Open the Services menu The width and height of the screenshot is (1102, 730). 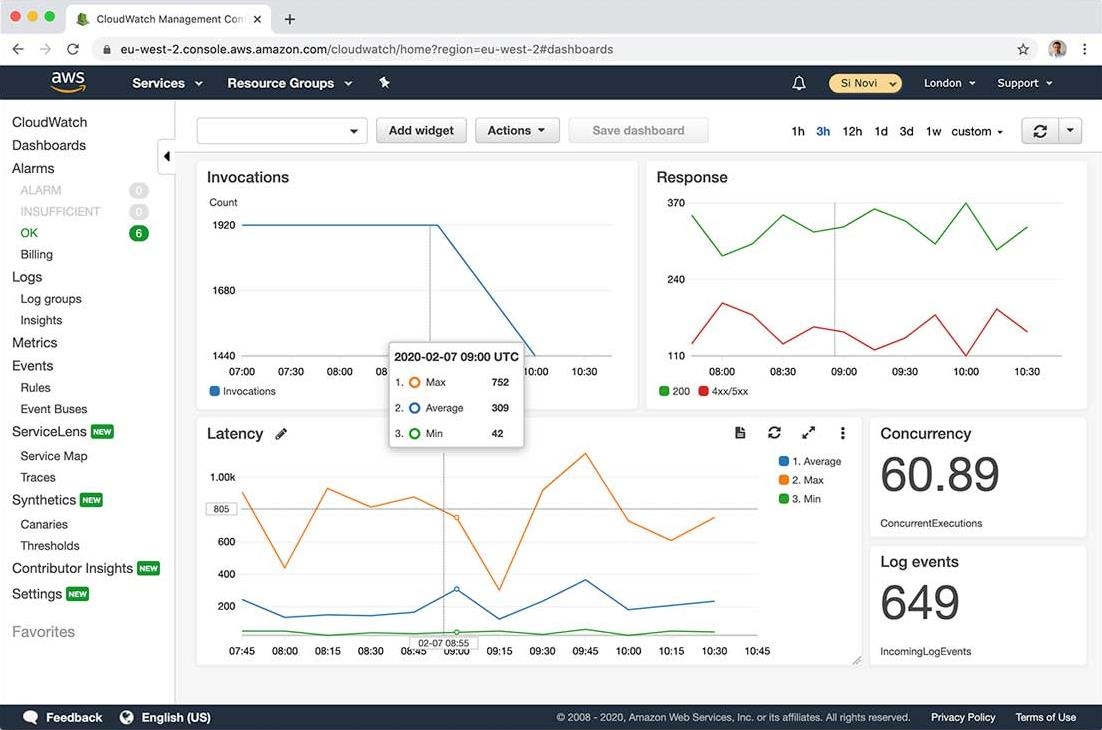coord(167,83)
